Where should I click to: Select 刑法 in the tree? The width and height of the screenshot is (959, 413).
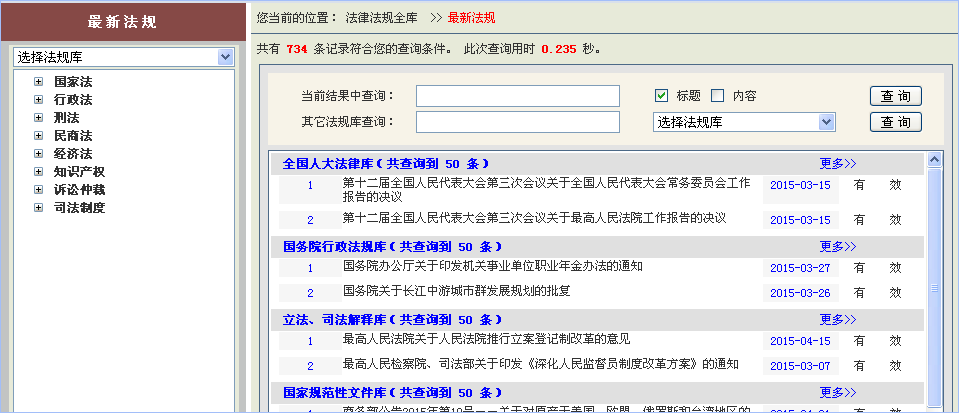pos(67,117)
